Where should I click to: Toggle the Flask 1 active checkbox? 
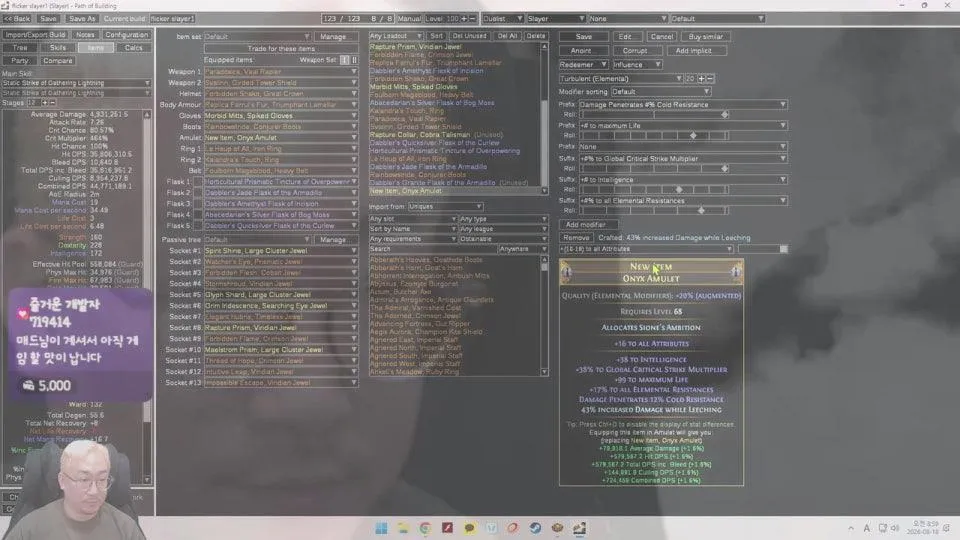click(x=198, y=182)
